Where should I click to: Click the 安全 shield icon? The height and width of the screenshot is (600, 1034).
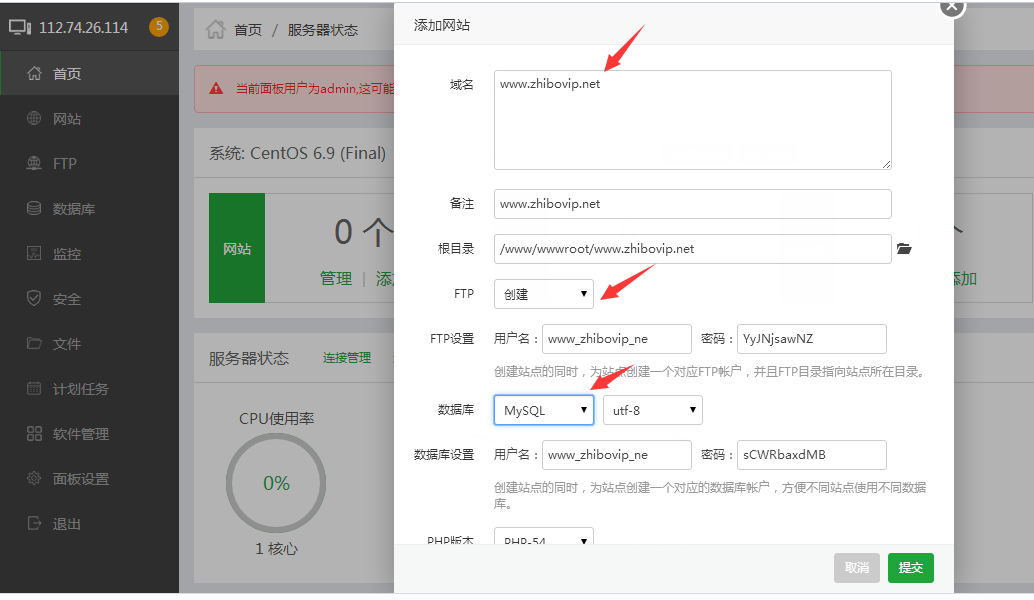34,299
